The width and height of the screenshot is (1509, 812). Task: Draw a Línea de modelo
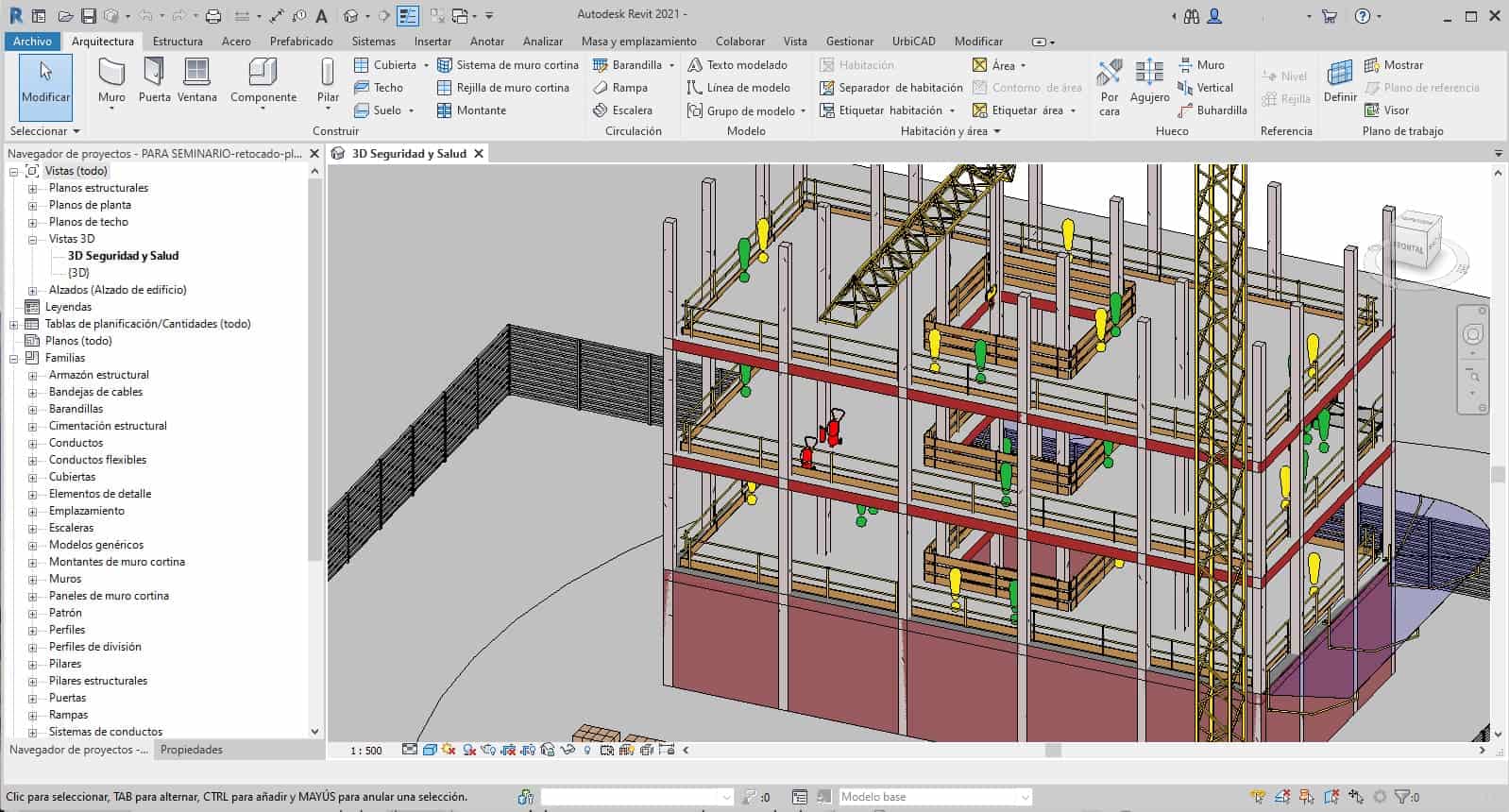pyautogui.click(x=738, y=88)
